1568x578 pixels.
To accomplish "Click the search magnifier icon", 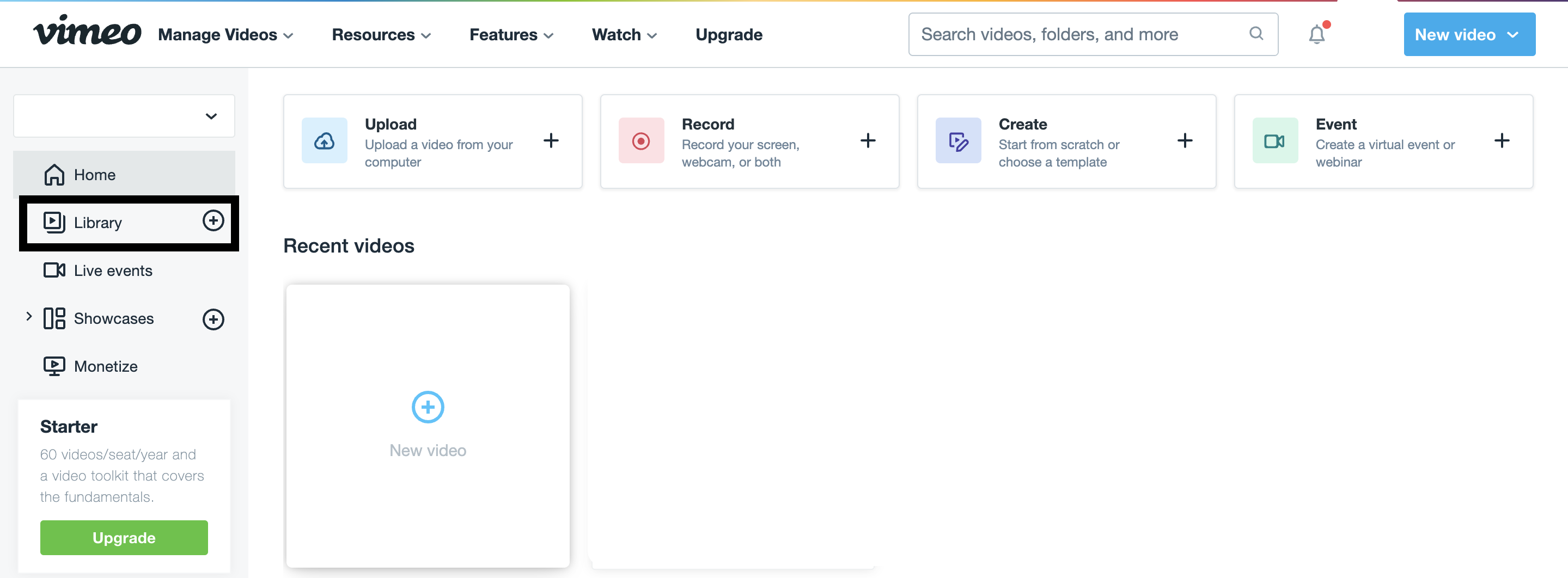I will [x=1256, y=33].
